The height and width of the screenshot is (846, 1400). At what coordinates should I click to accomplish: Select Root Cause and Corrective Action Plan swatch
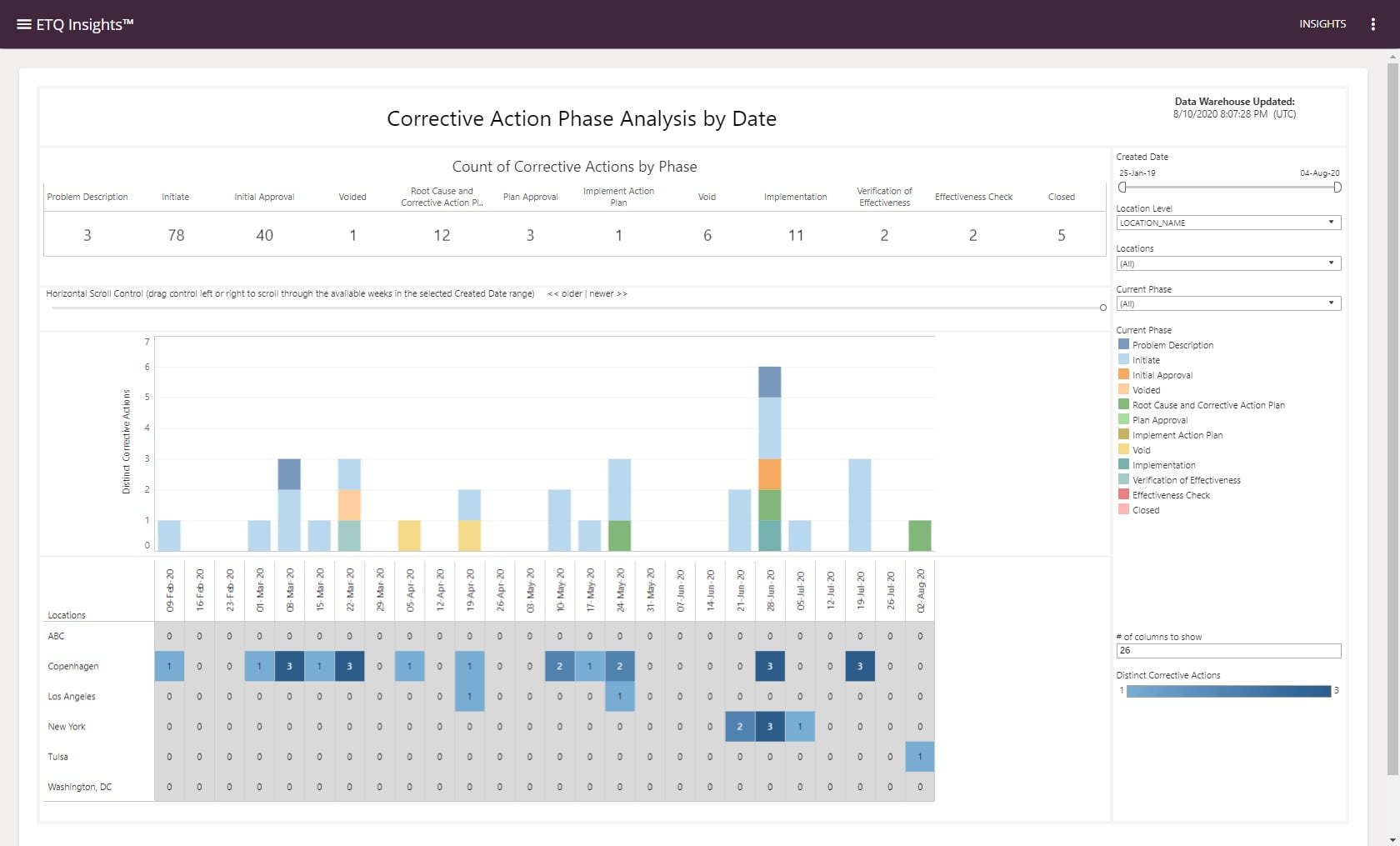pyautogui.click(x=1123, y=404)
